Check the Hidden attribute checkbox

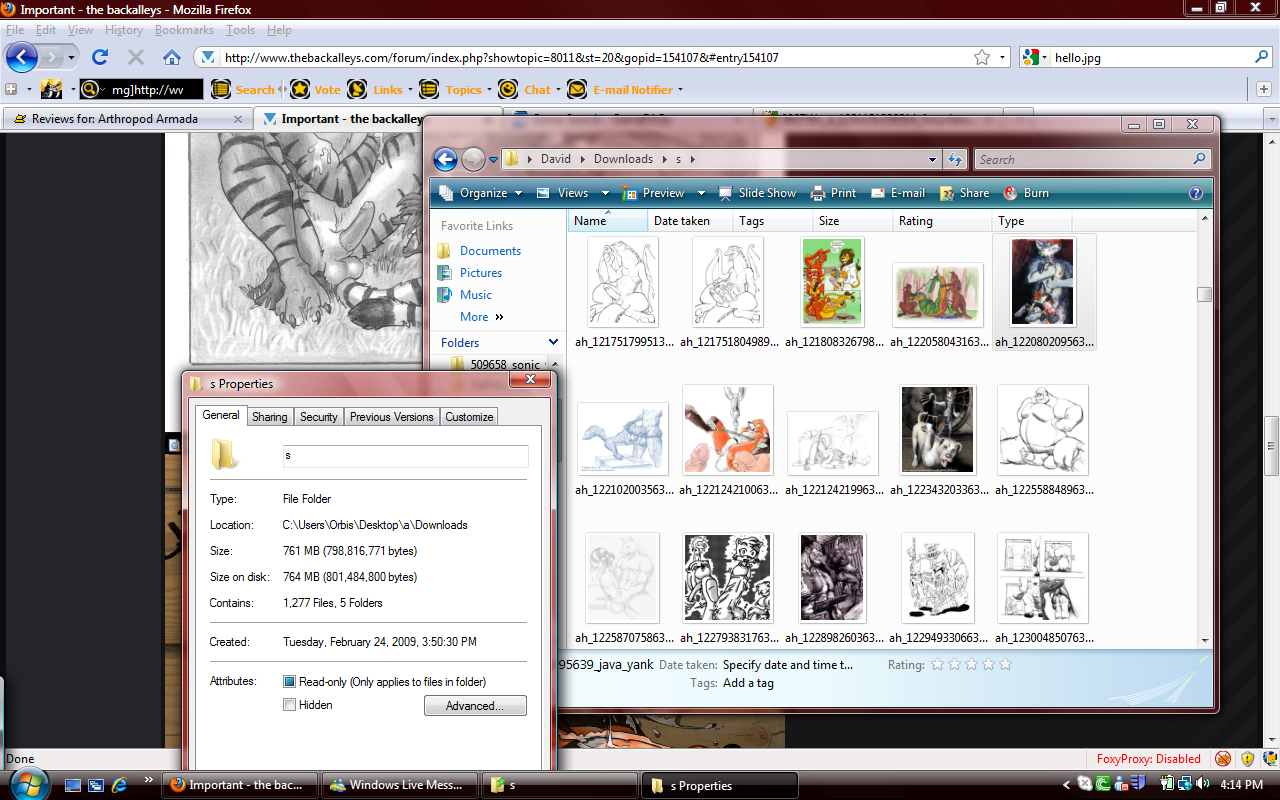(289, 705)
